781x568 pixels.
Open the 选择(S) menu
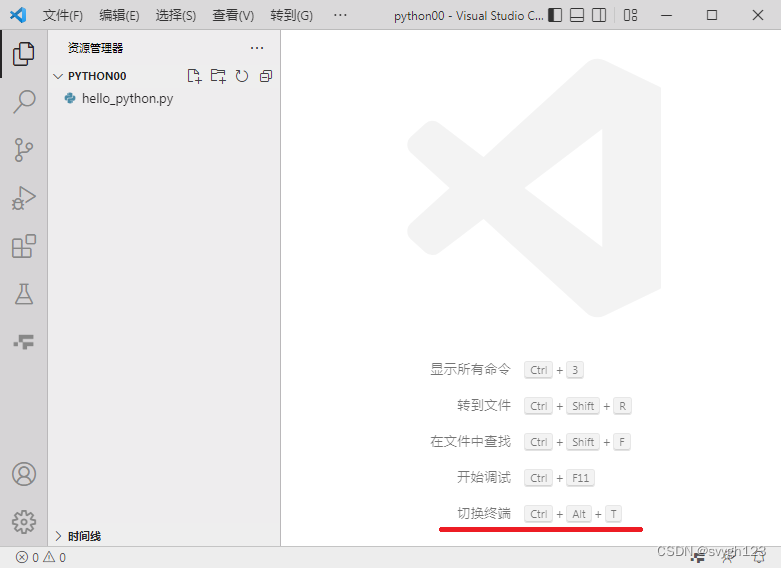click(176, 15)
